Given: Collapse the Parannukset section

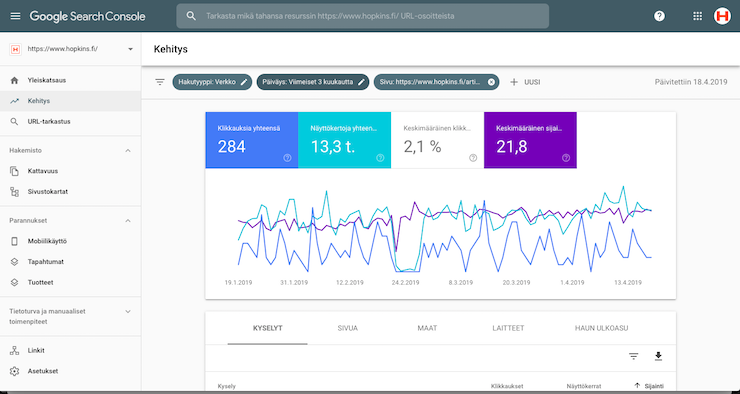Looking at the screenshot, I should (x=127, y=220).
